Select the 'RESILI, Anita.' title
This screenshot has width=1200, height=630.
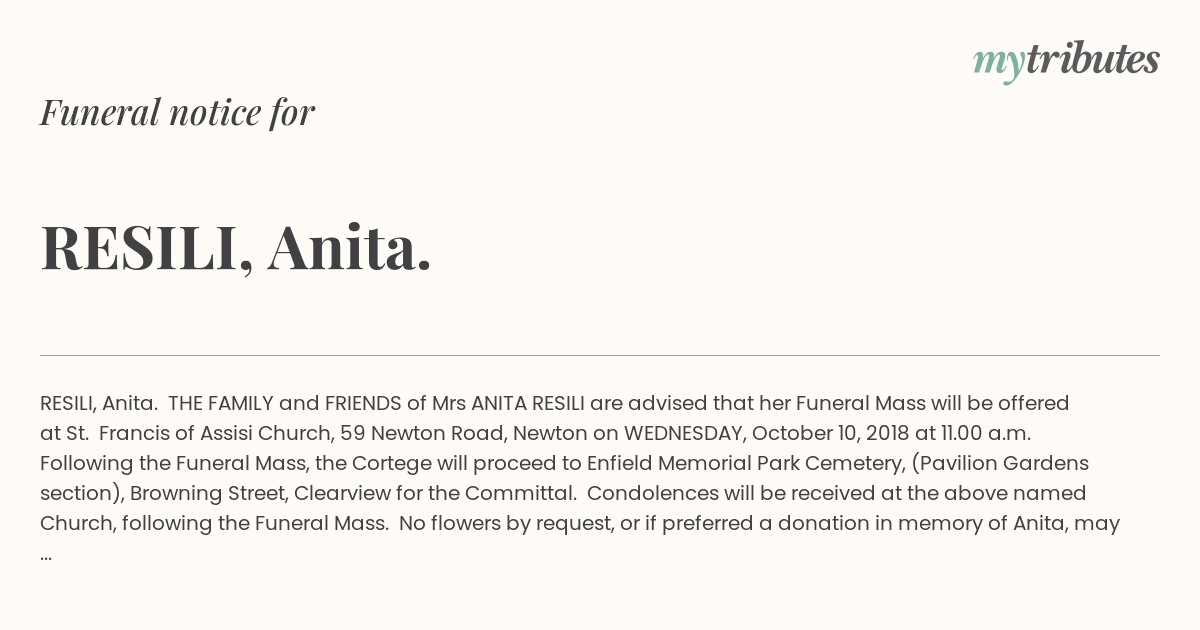click(x=236, y=247)
